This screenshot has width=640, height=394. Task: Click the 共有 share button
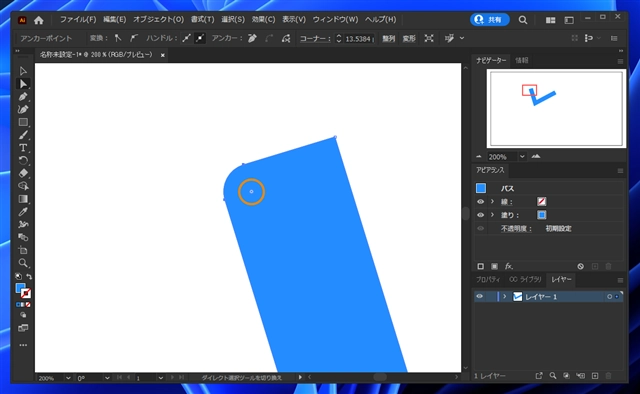point(490,20)
